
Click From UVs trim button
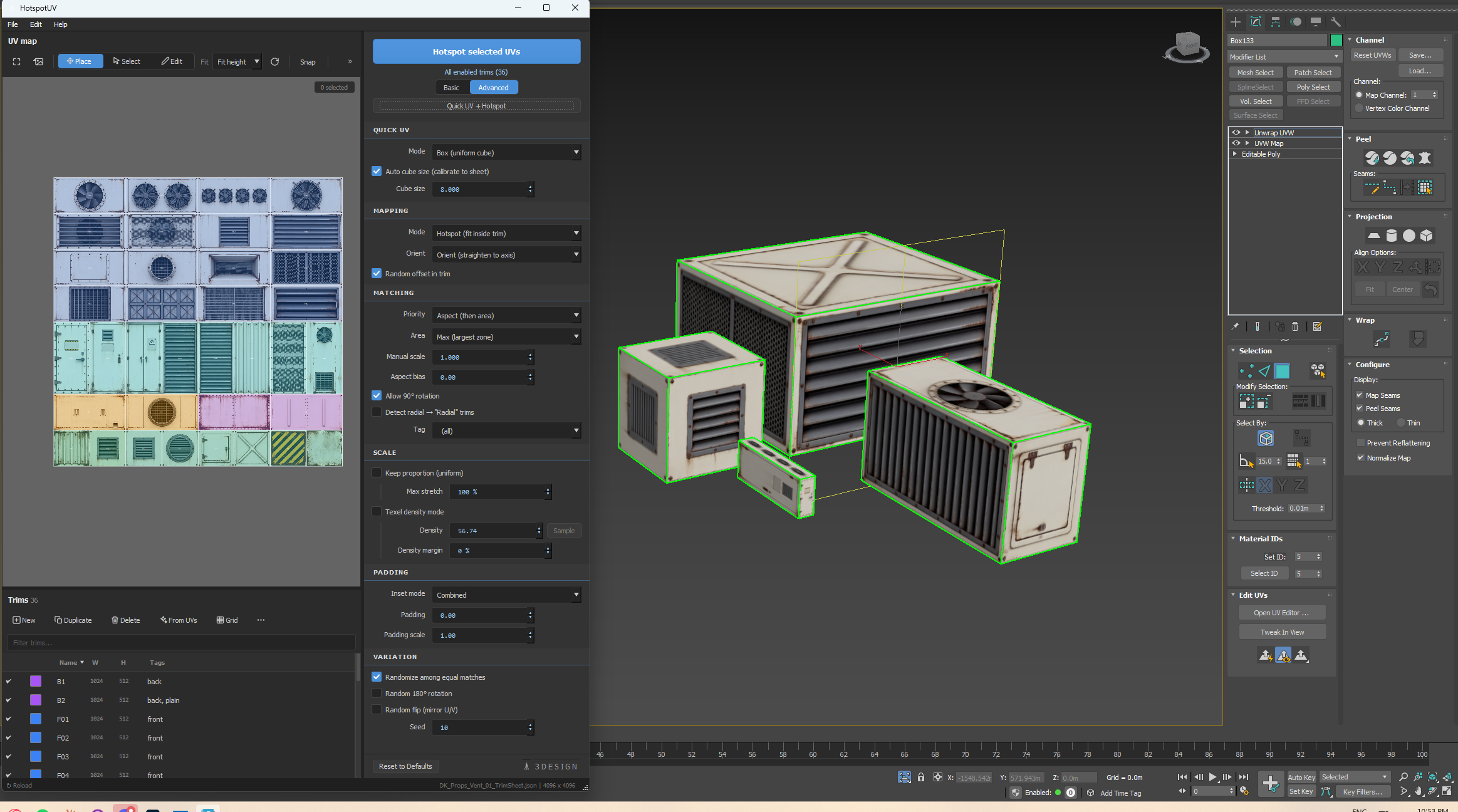[x=179, y=620]
